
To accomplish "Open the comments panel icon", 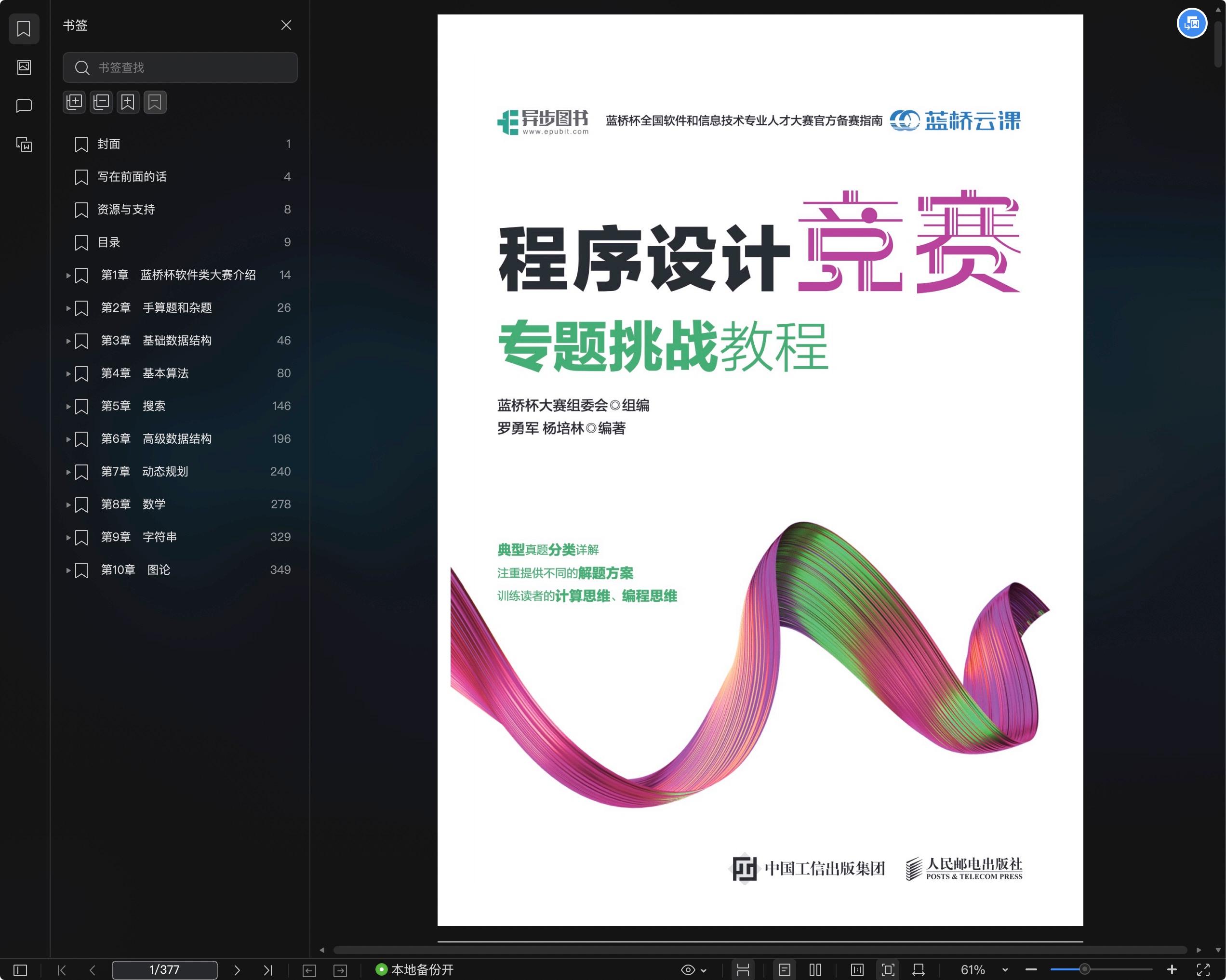I will point(24,106).
